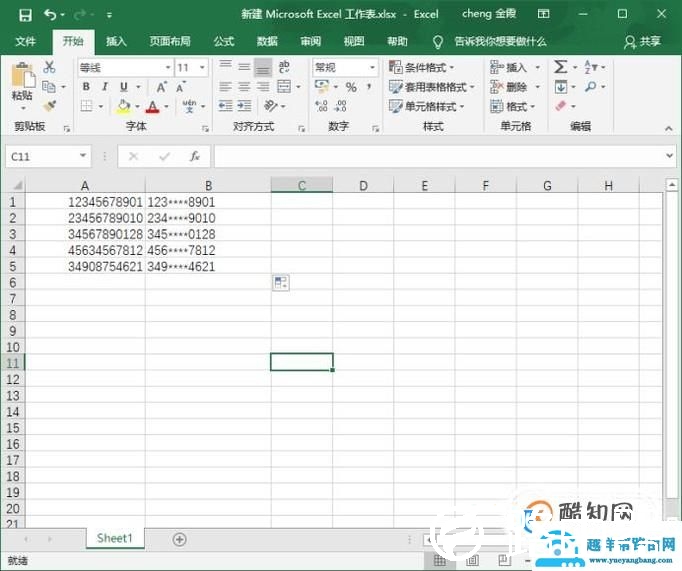Expand Conditional Formatting (条件格式) menu
The height and width of the screenshot is (571, 682).
point(432,67)
